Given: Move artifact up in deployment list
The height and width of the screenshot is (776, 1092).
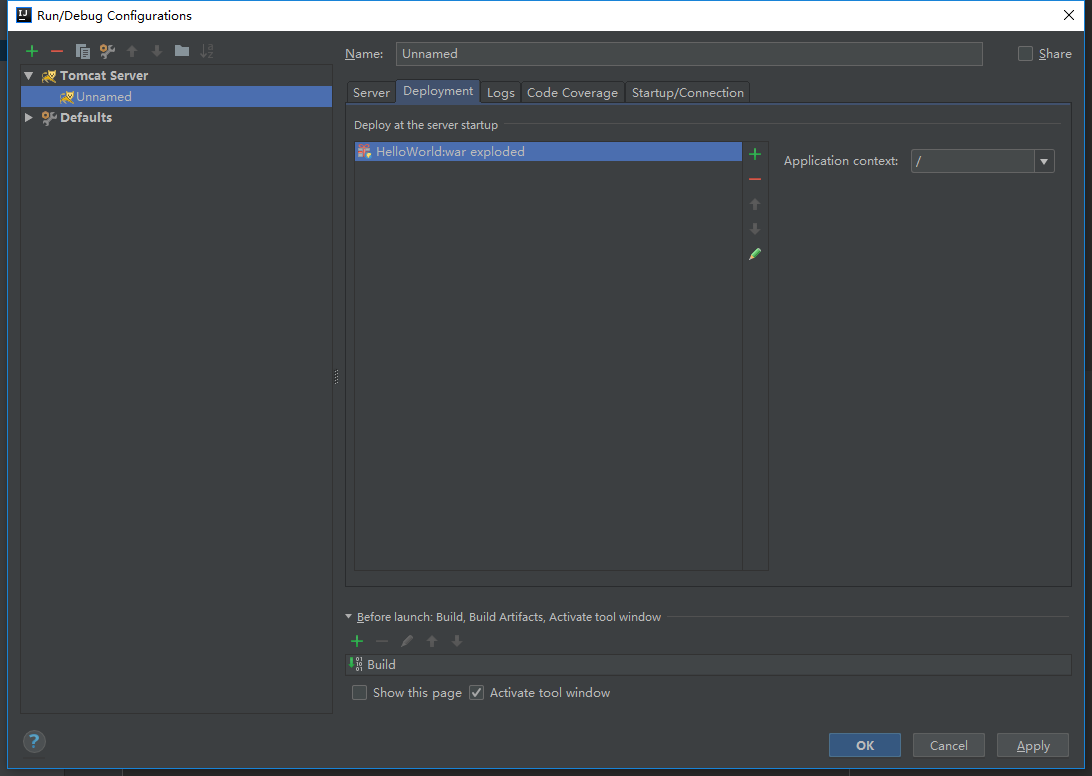Looking at the screenshot, I should pos(755,204).
